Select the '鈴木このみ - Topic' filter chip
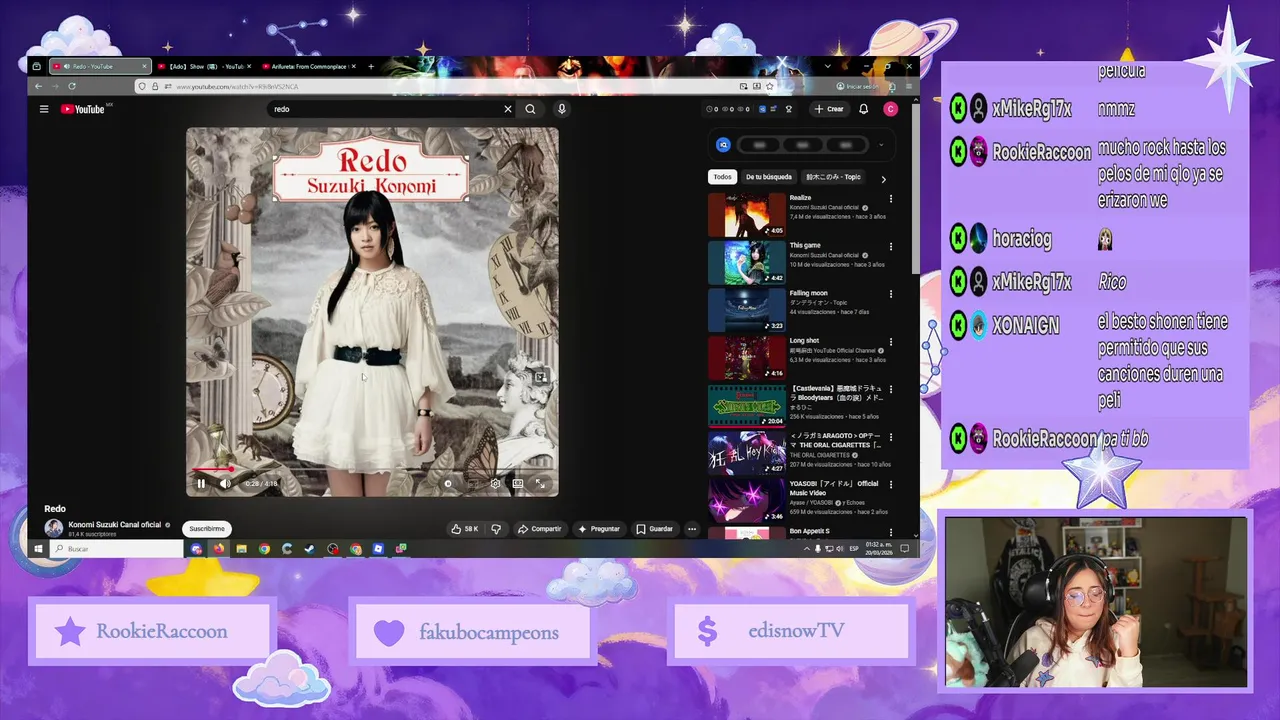1280x720 pixels. [833, 177]
